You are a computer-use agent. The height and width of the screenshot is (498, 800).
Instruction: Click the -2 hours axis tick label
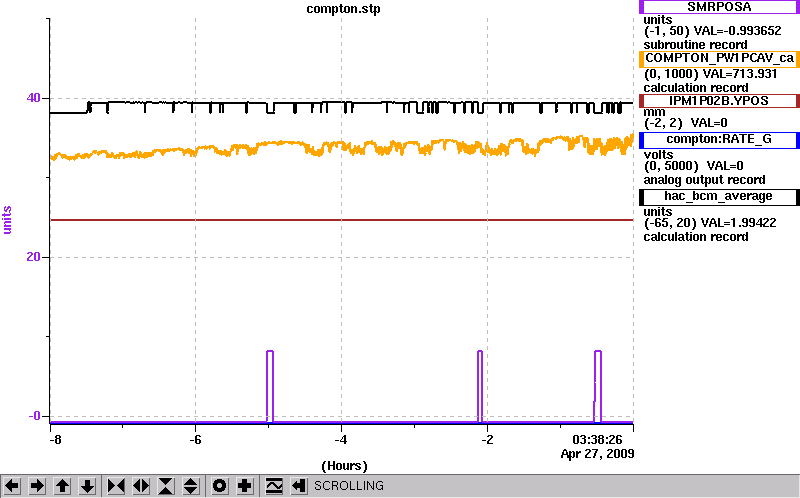point(487,440)
